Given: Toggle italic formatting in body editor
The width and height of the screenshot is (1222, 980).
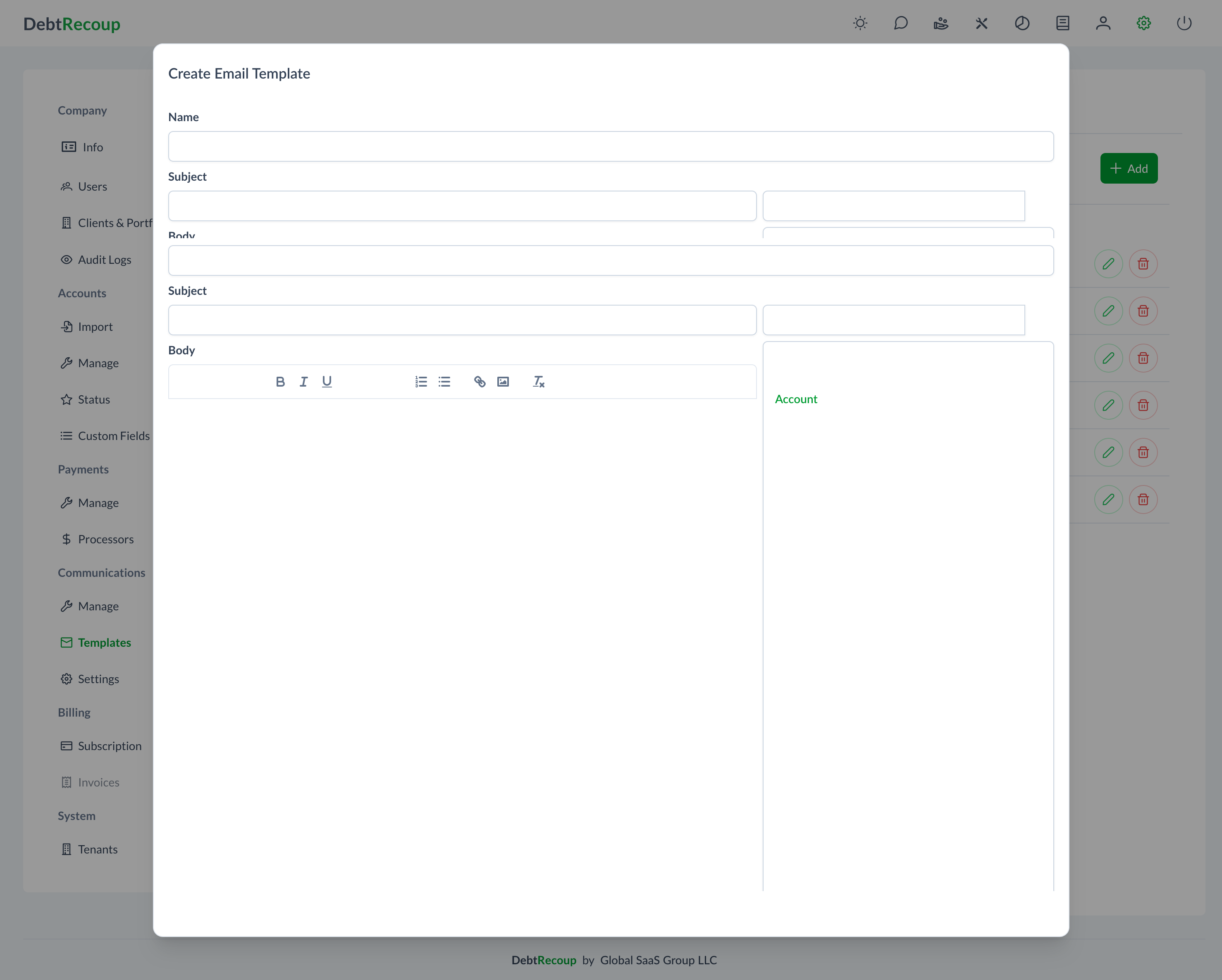Looking at the screenshot, I should click(304, 382).
